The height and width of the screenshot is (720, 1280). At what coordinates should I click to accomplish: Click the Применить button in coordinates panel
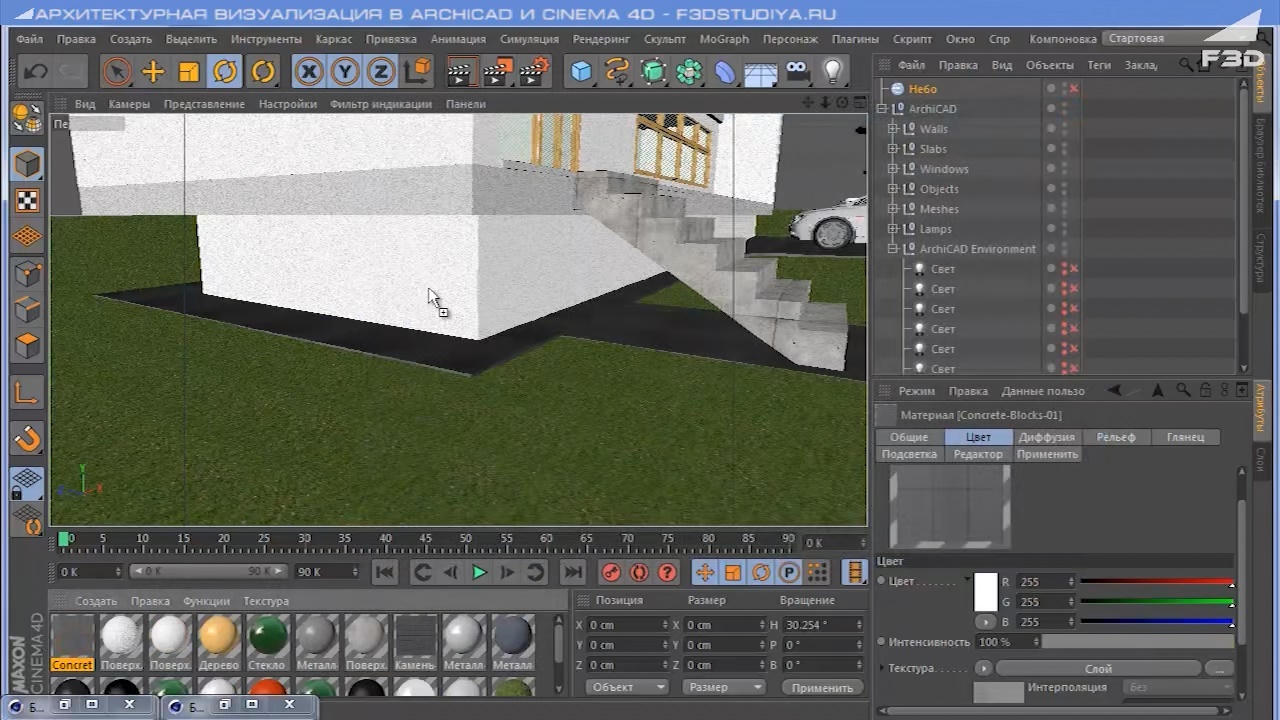tap(822, 688)
